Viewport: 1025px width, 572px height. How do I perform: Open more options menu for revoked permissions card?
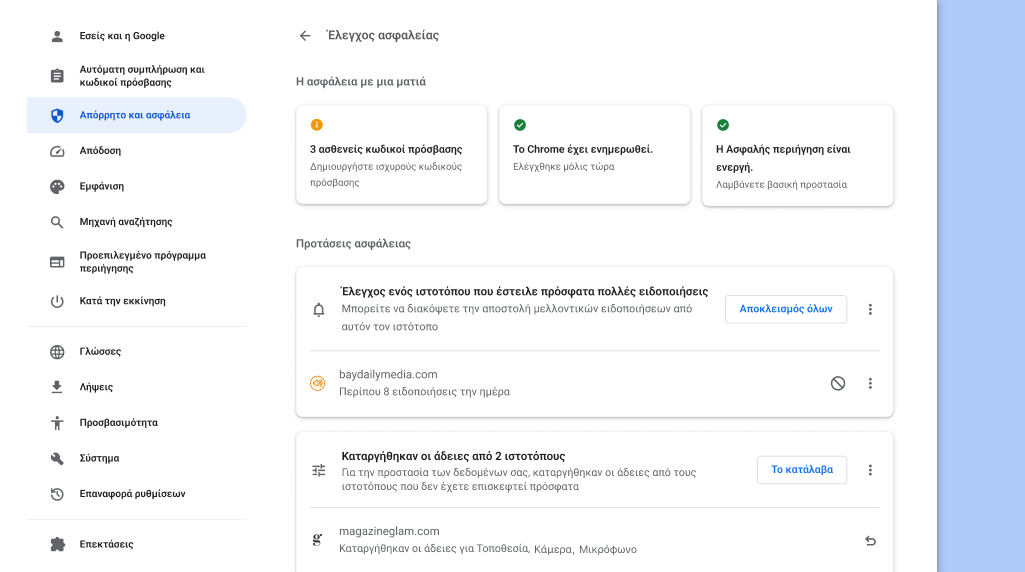tap(870, 470)
